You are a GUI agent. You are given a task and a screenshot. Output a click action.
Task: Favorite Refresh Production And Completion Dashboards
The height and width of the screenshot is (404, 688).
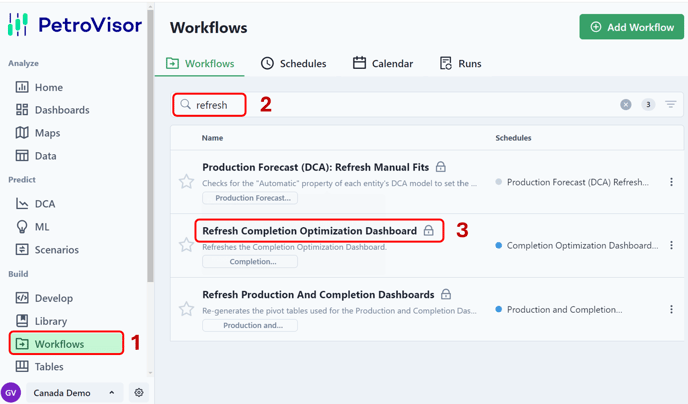pos(186,309)
